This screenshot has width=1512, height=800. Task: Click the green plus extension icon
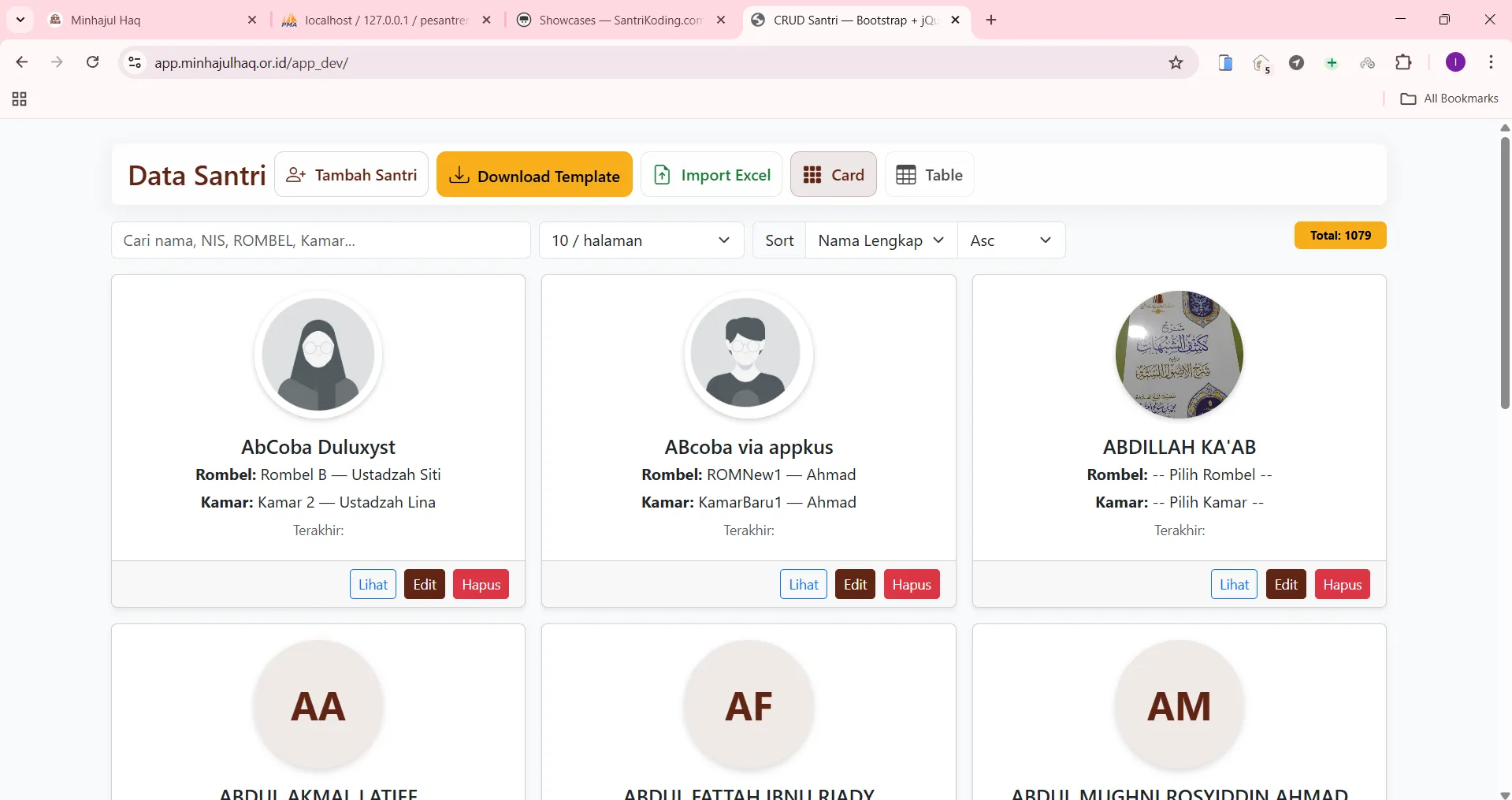(x=1332, y=62)
